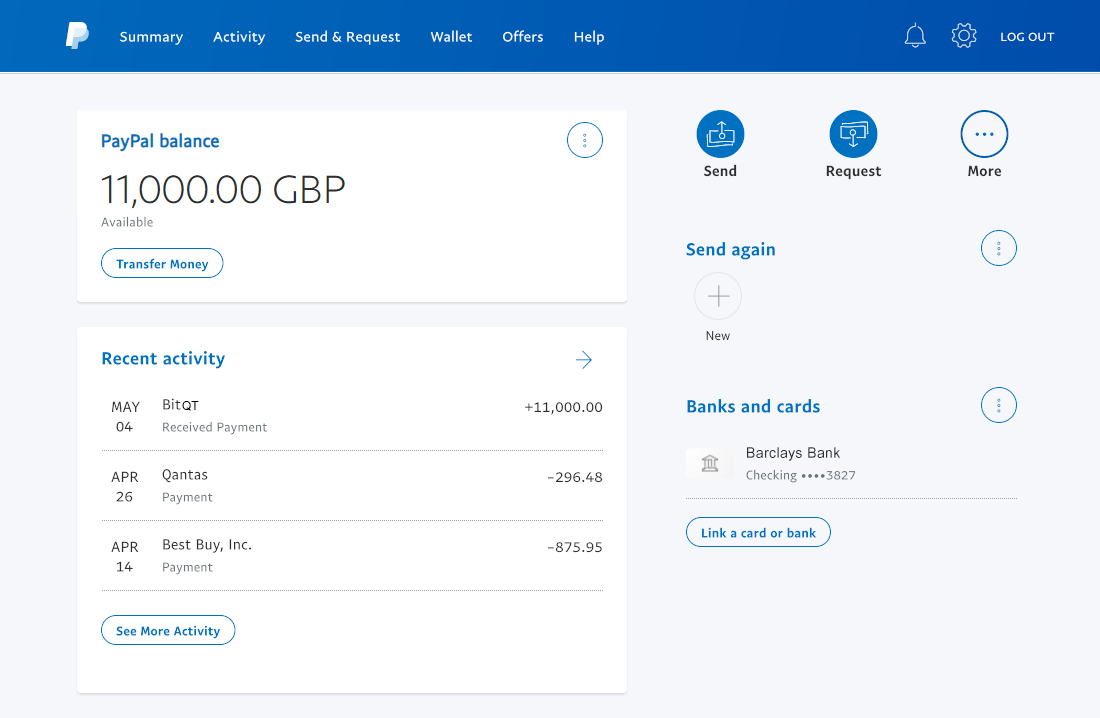Click the PayPal balance heading

tap(160, 141)
